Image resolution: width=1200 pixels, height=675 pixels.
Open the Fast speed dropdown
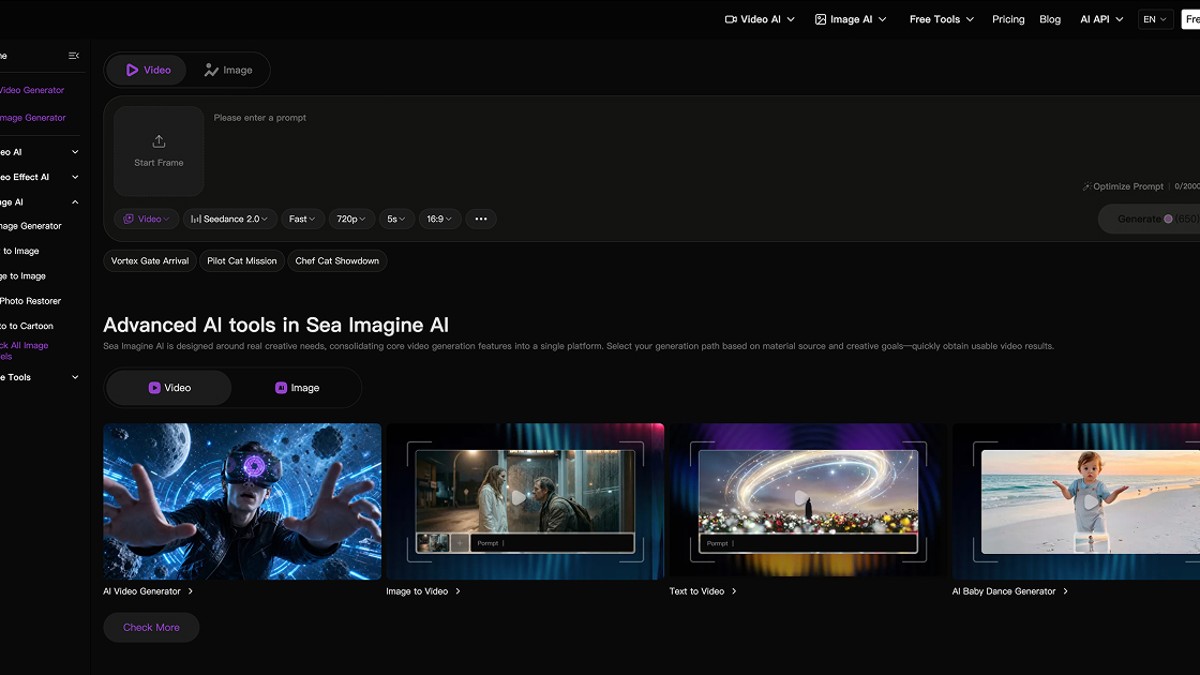click(302, 219)
